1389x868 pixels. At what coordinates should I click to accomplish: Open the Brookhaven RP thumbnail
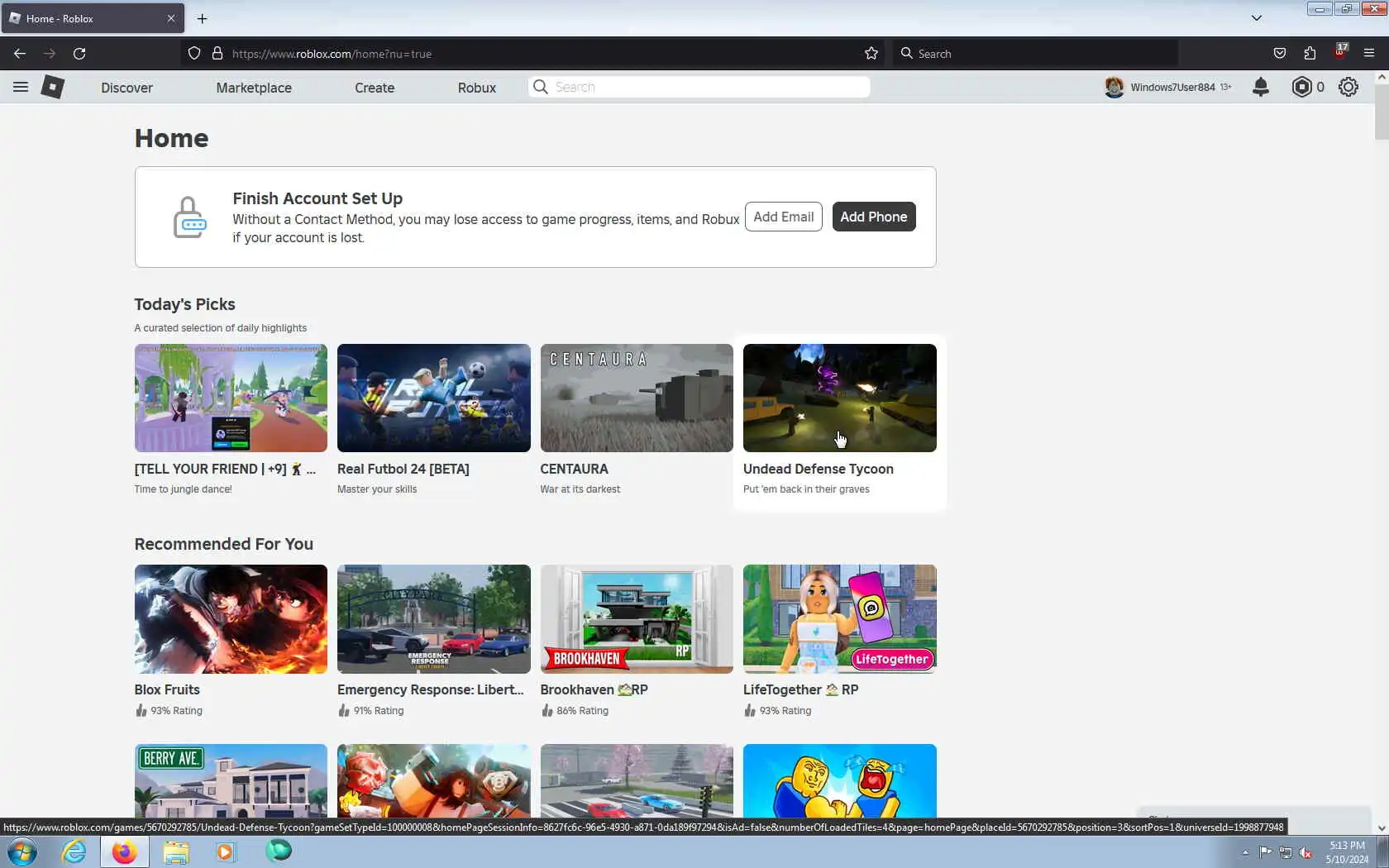pos(637,619)
